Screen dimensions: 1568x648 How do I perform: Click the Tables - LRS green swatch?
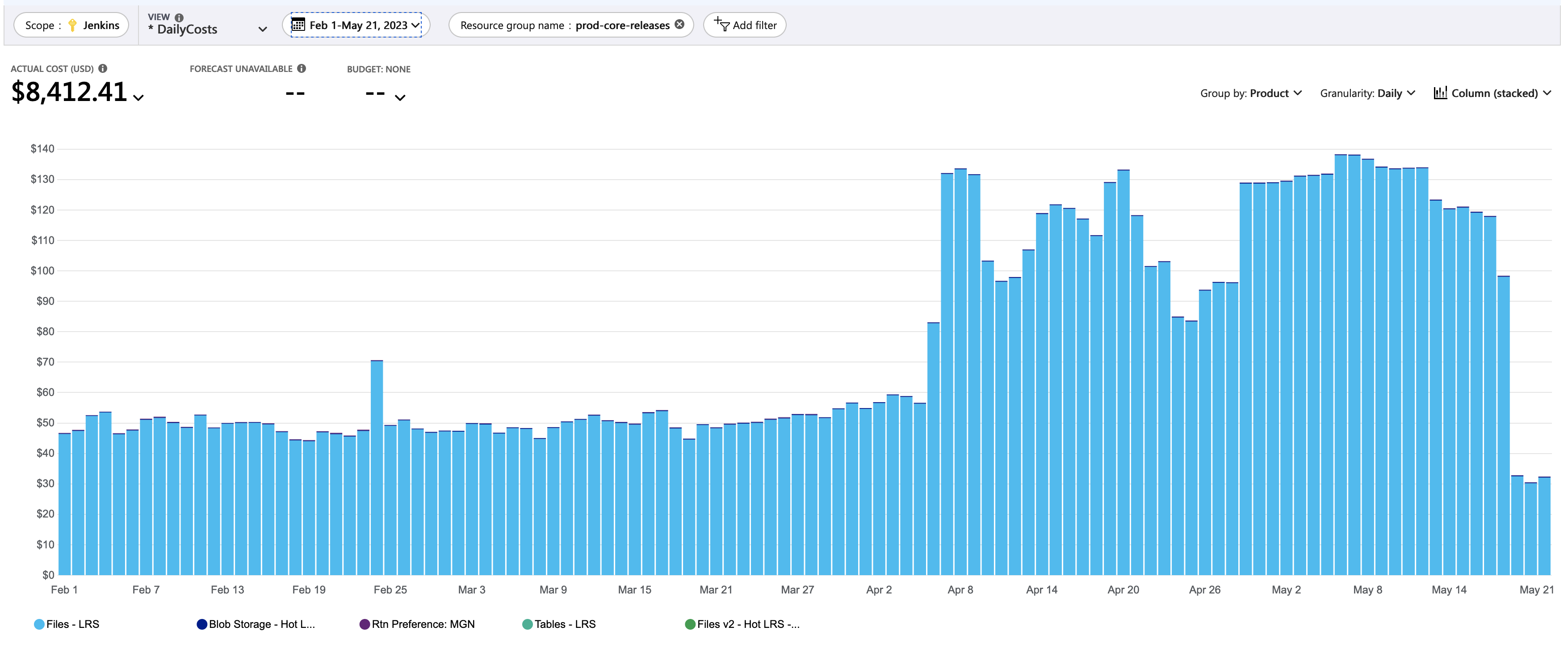point(528,624)
